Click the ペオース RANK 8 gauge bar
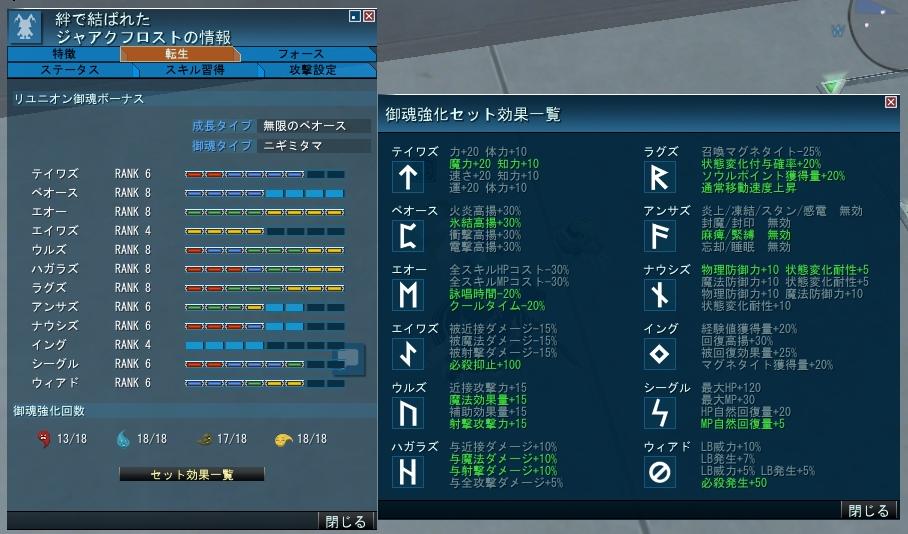908x534 pixels. pyautogui.click(x=265, y=193)
